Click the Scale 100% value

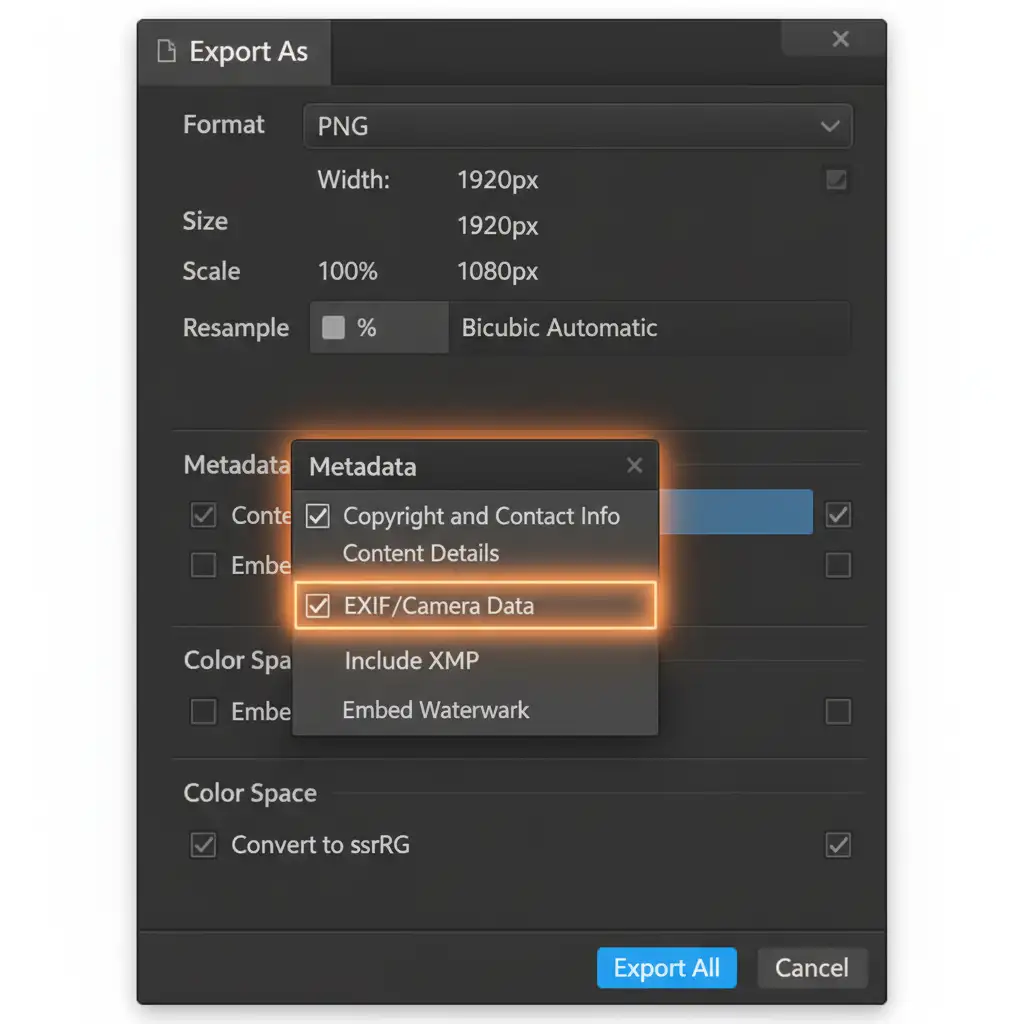click(347, 271)
